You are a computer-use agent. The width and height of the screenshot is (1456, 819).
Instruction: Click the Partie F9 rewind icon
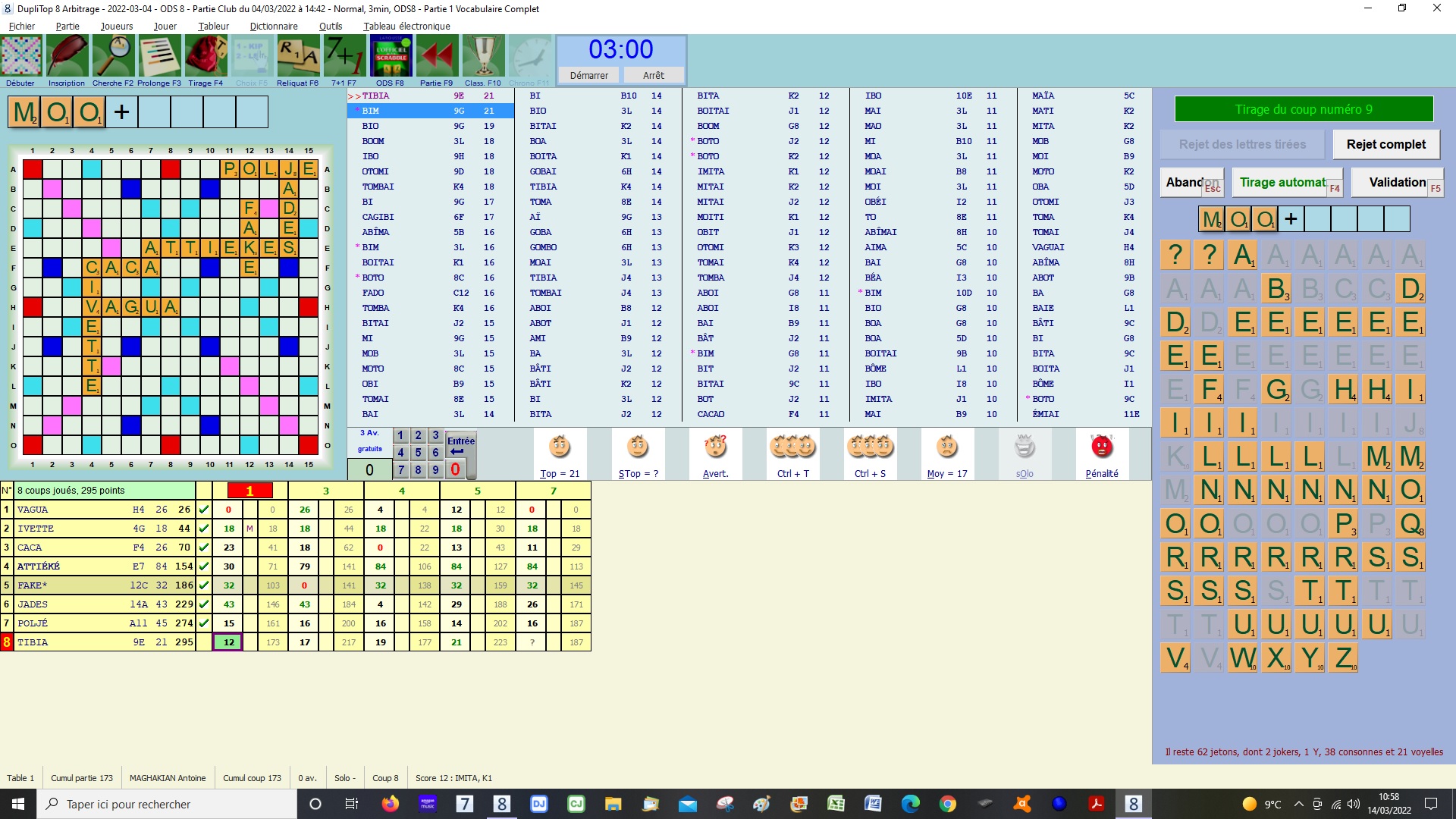436,57
